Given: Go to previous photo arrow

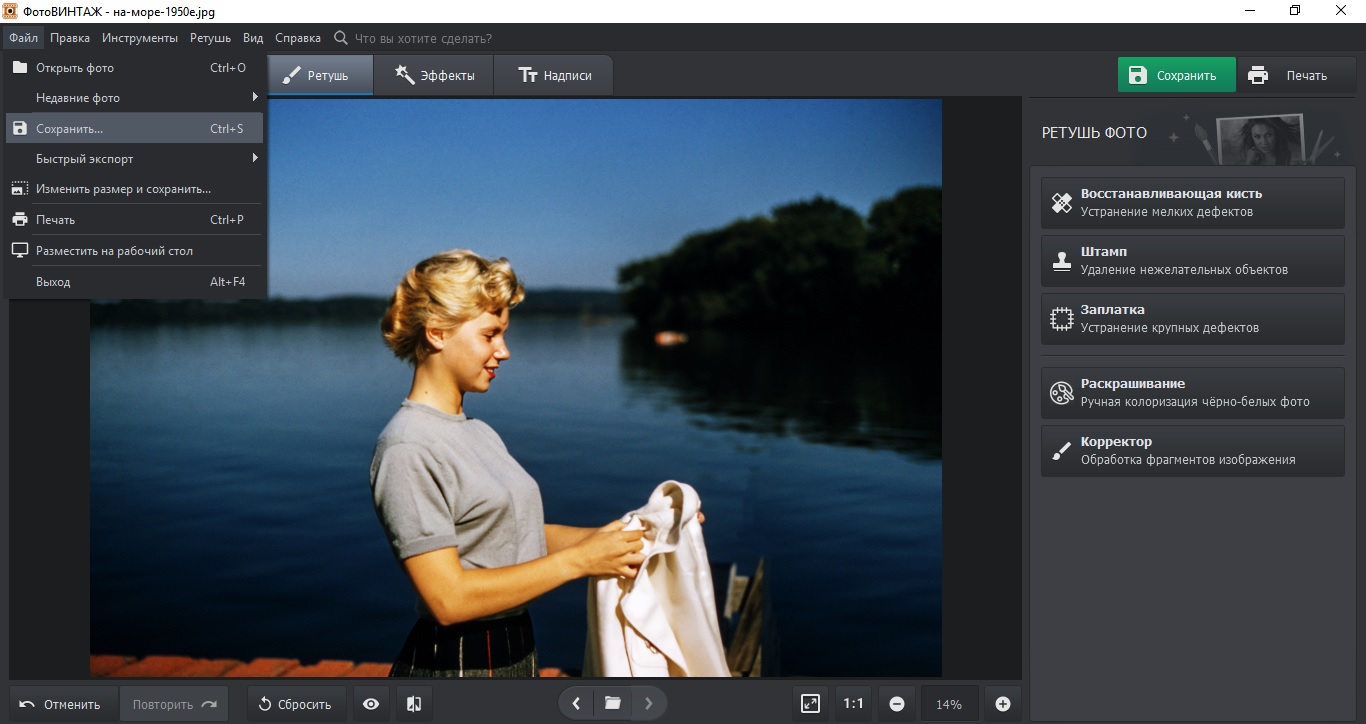Looking at the screenshot, I should pos(576,704).
